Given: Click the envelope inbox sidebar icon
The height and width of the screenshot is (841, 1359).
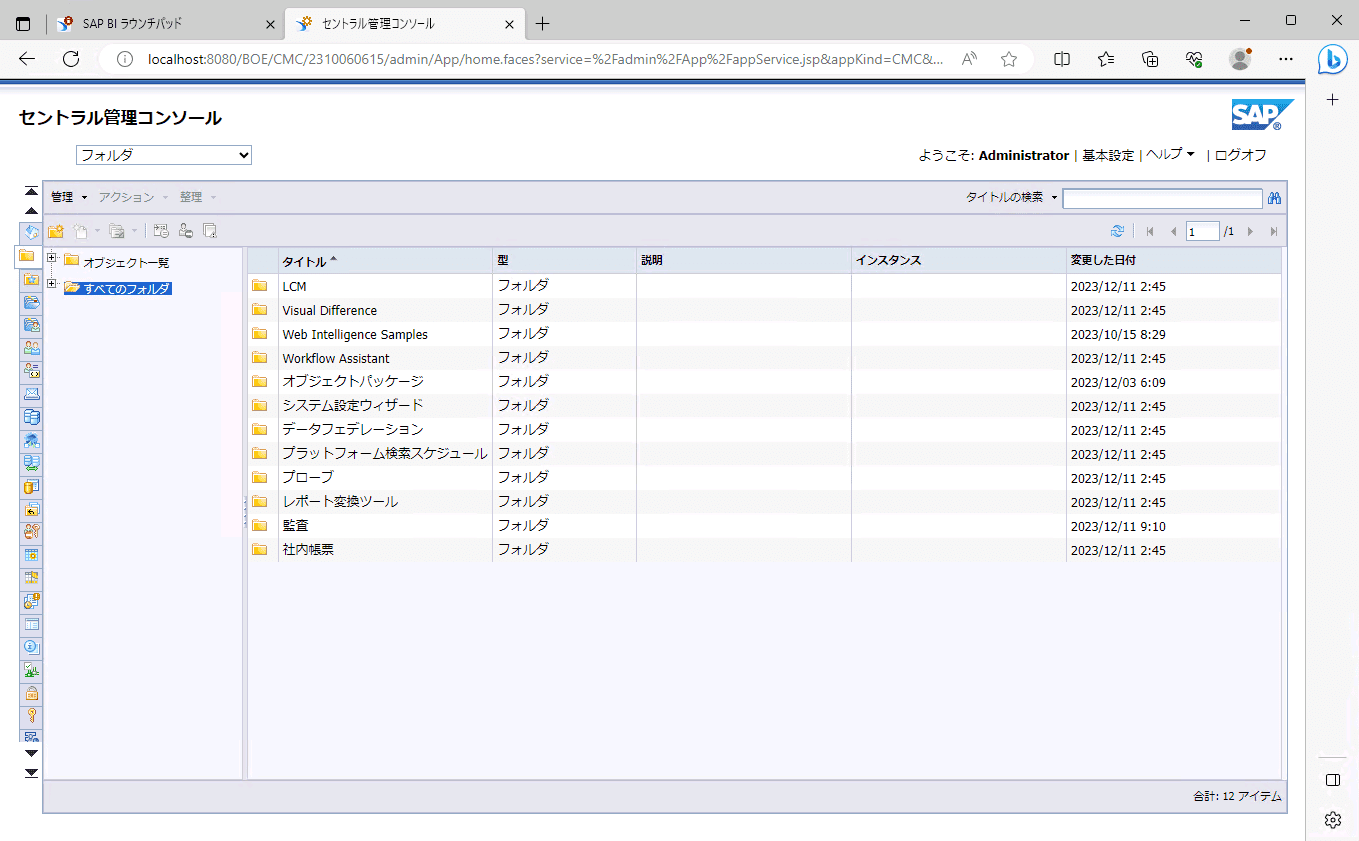Looking at the screenshot, I should (x=31, y=394).
